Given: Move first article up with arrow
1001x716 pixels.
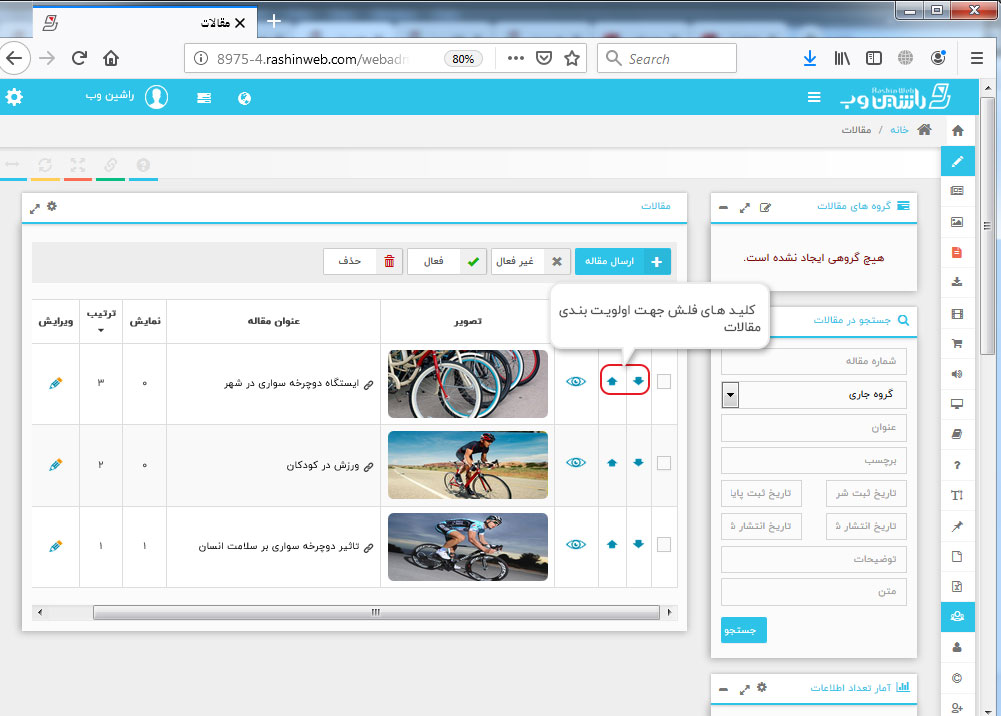Looking at the screenshot, I should 612,381.
